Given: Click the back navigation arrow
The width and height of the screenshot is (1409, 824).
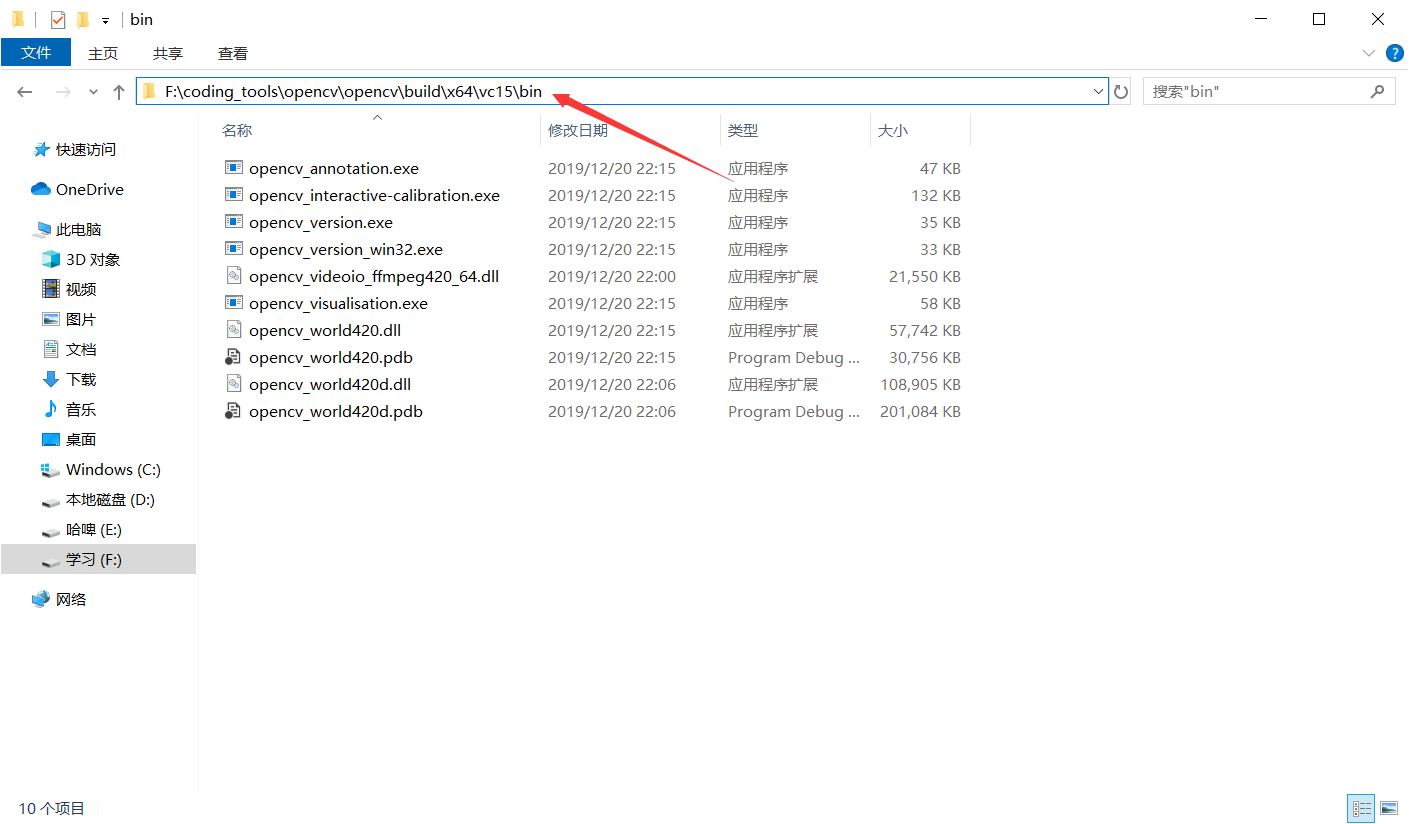Looking at the screenshot, I should coord(24,91).
